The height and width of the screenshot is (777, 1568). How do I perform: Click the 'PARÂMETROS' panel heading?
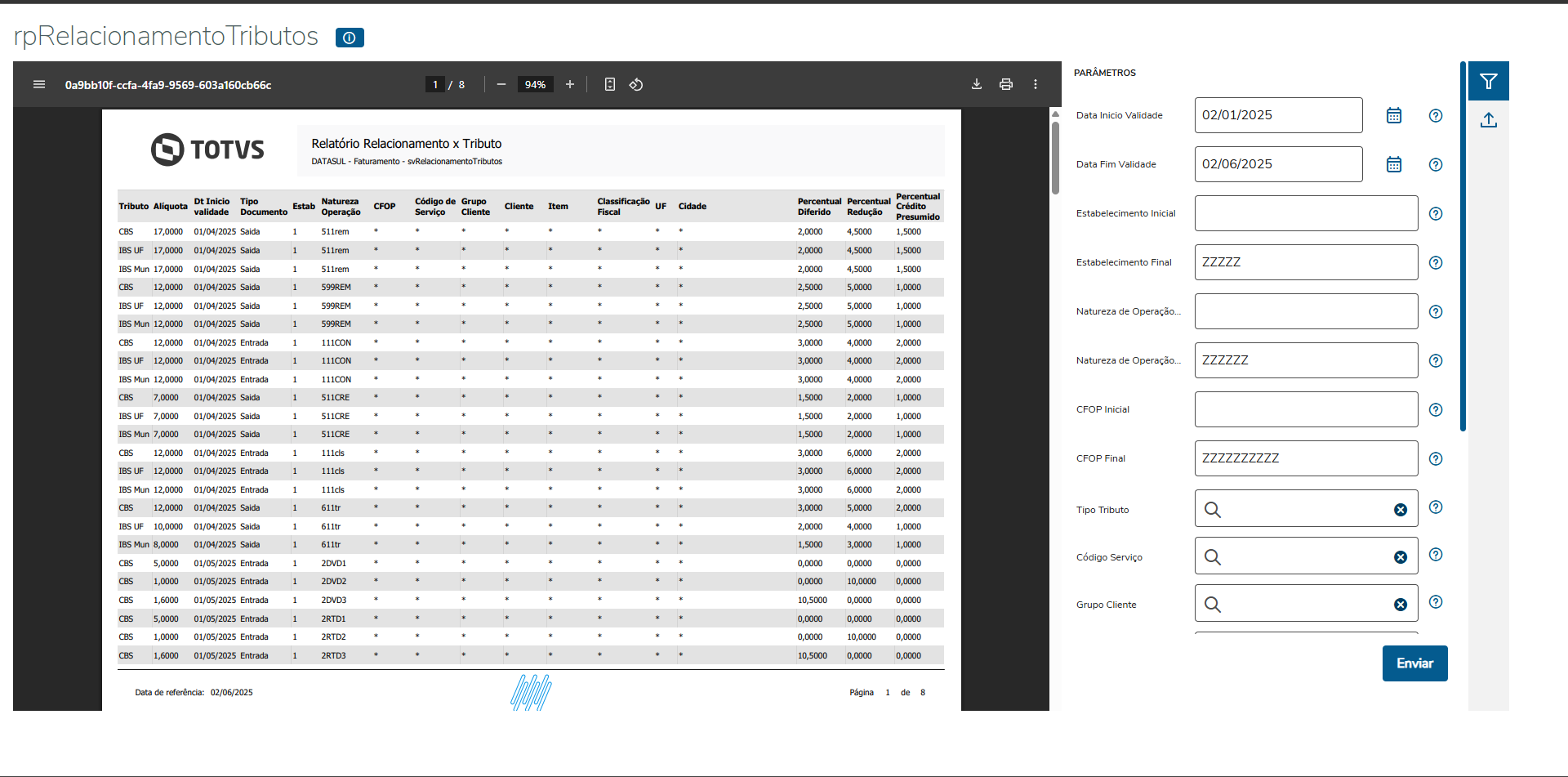point(1105,73)
